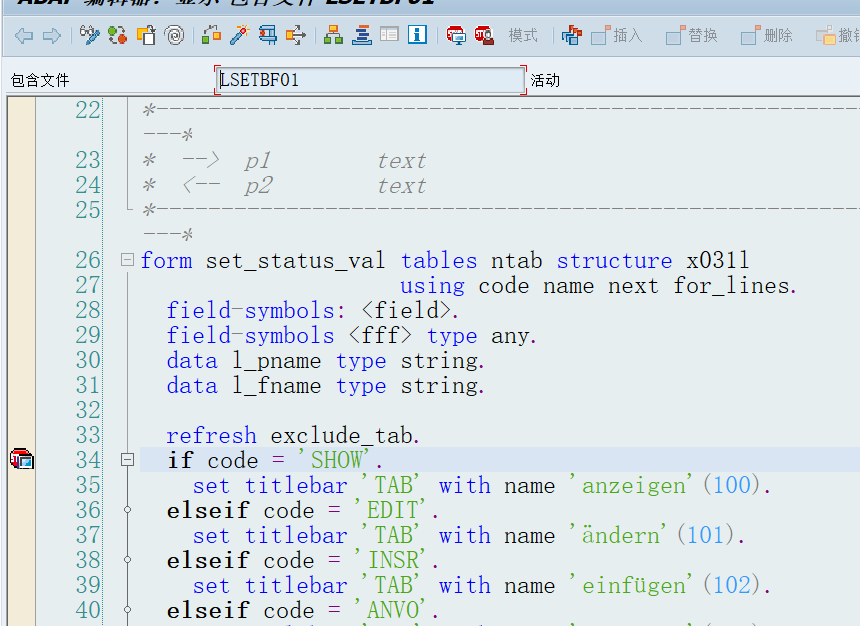The image size is (860, 626).
Task: Collapse the if block at line 34
Action: (128, 459)
